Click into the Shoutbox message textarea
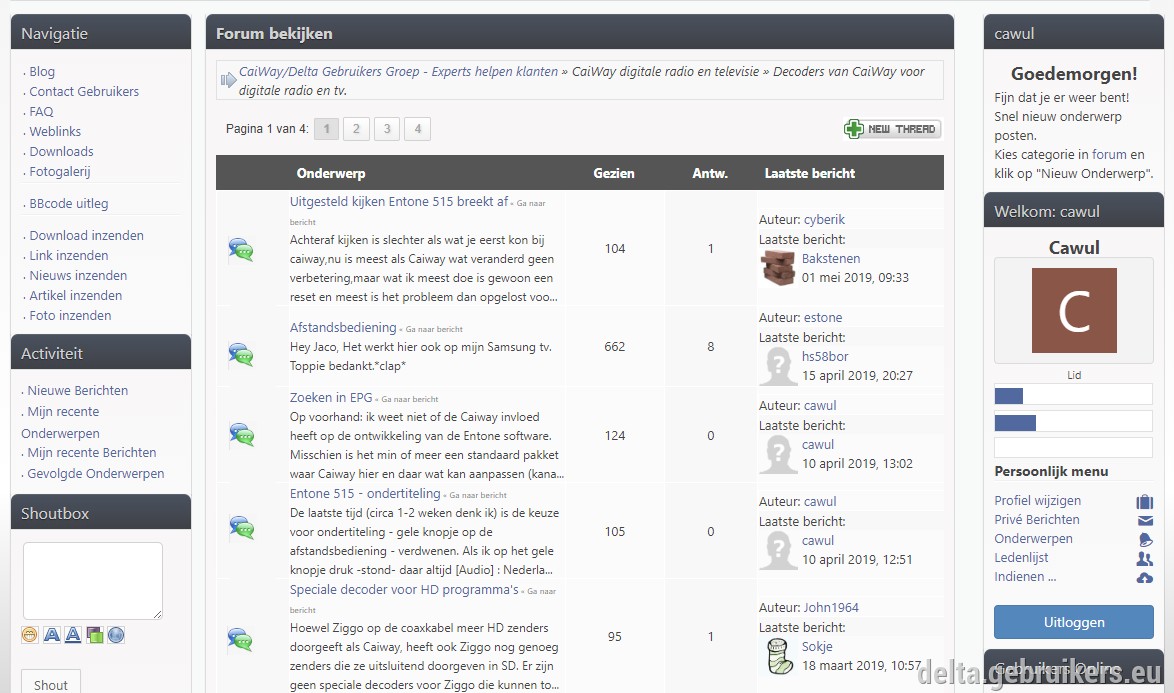This screenshot has height=693, width=1174. (93, 581)
